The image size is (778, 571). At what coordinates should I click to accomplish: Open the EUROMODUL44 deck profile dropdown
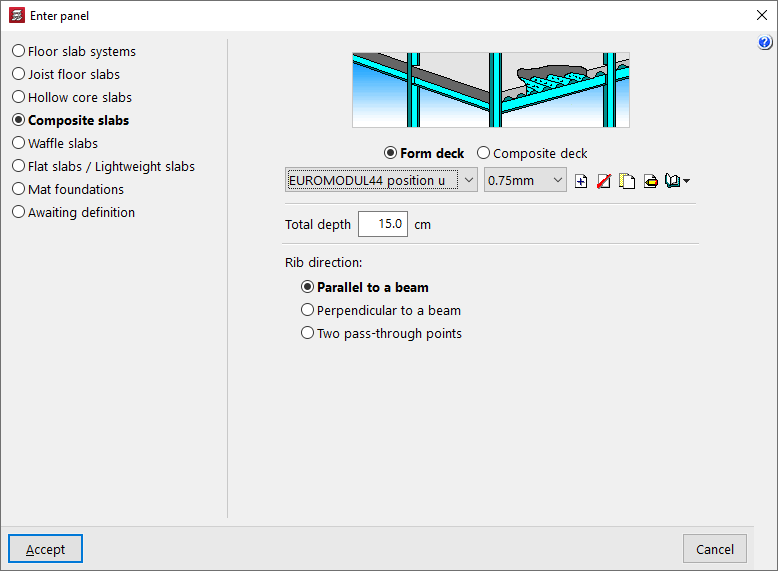point(381,180)
